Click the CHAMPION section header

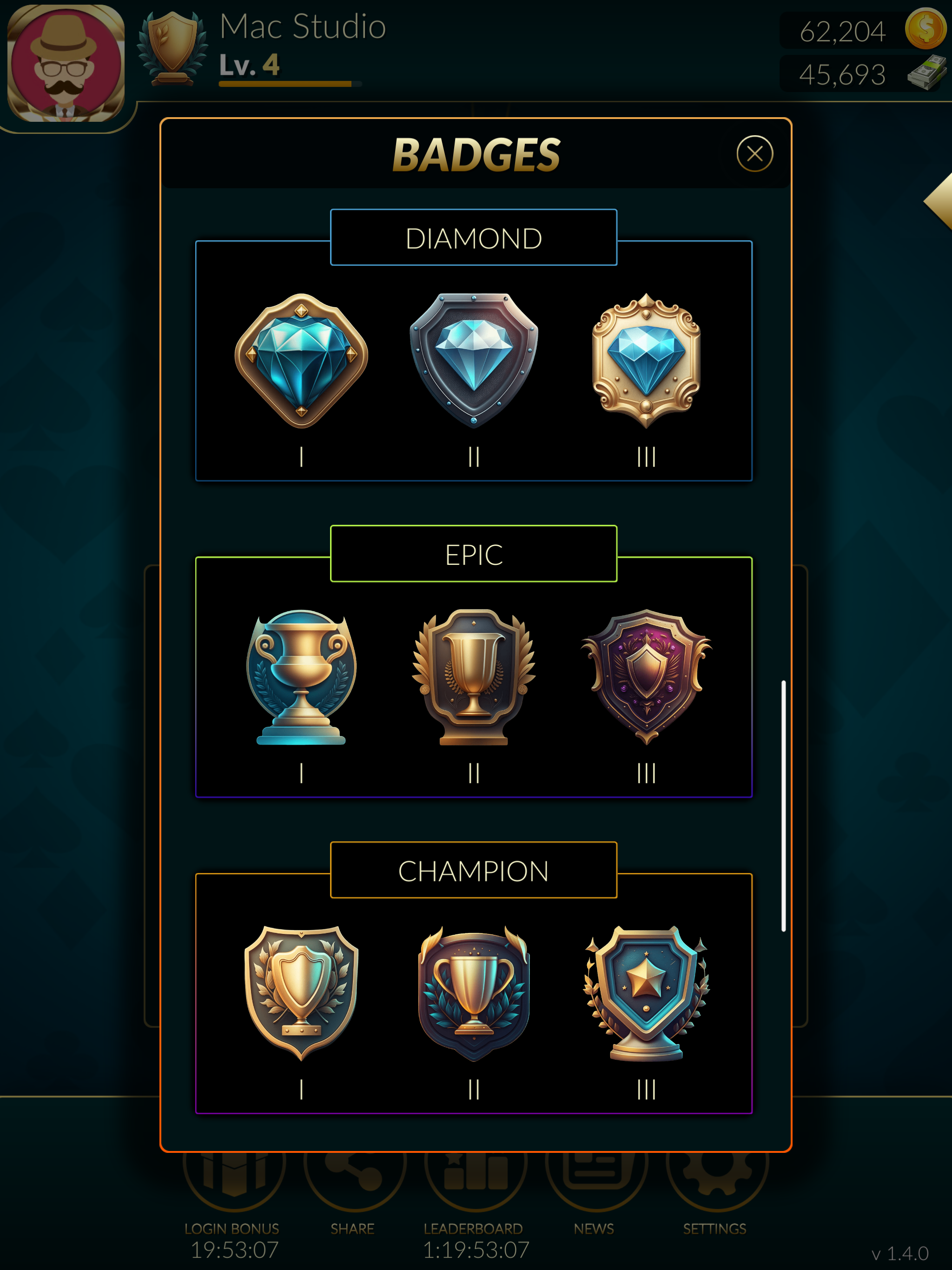pos(474,870)
